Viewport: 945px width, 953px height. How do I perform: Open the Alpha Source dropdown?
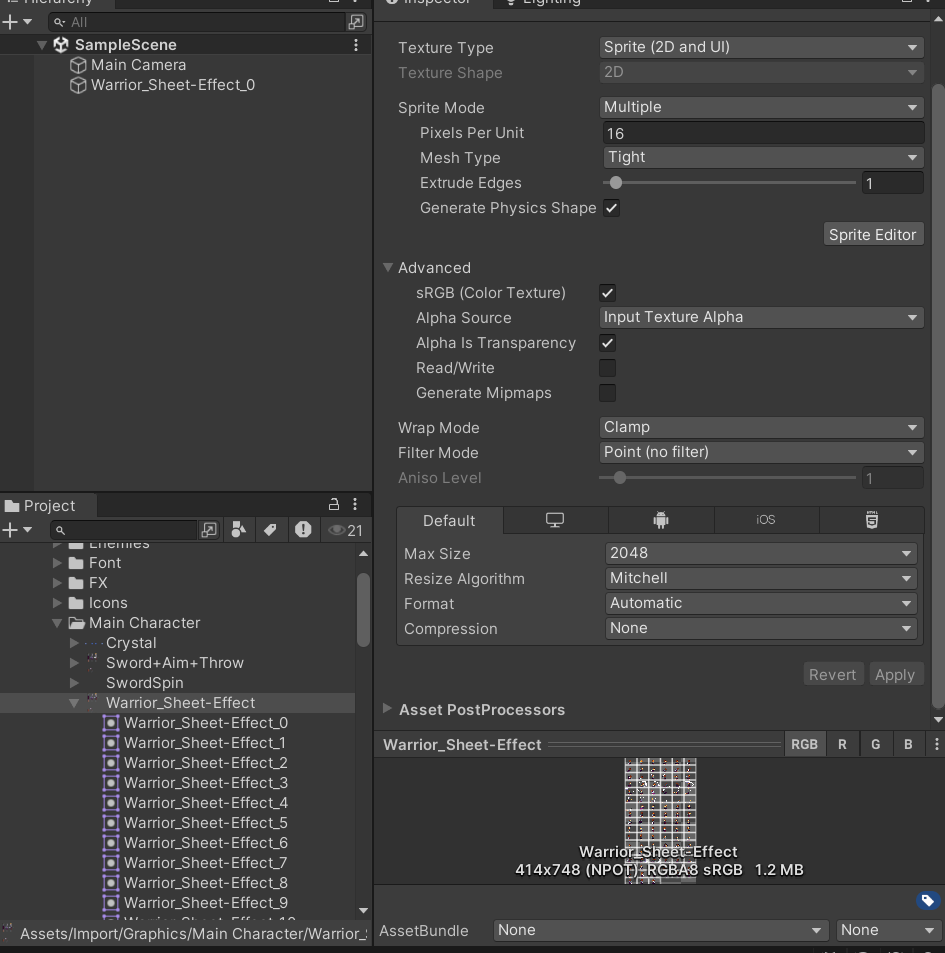[x=761, y=317]
